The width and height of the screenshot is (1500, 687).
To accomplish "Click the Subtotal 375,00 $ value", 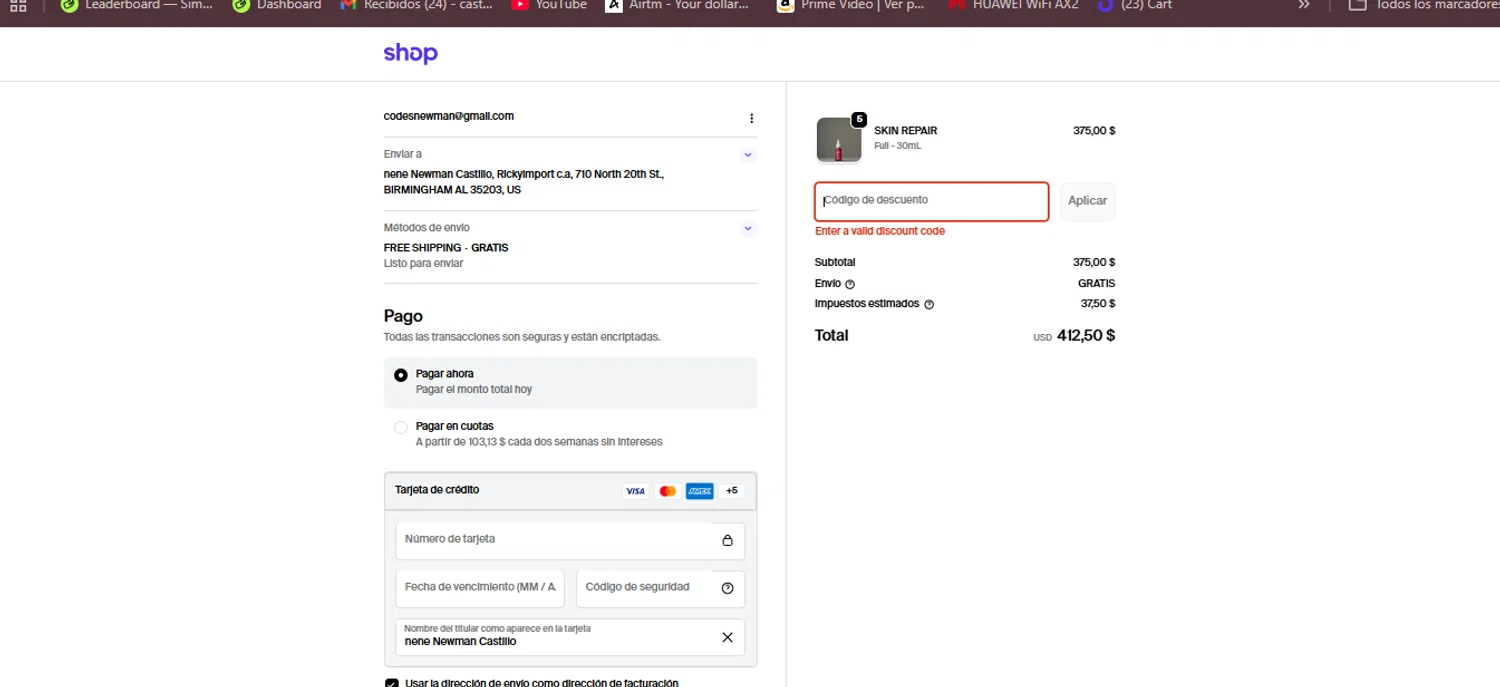I will tap(1094, 263).
